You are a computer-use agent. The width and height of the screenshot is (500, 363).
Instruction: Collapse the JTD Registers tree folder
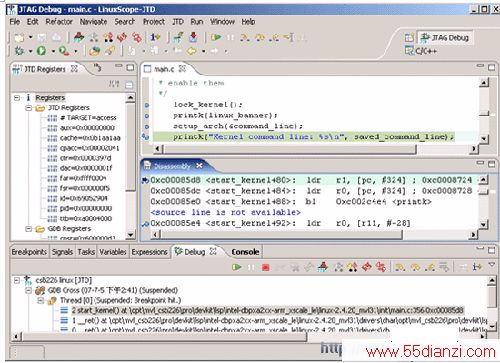29,108
